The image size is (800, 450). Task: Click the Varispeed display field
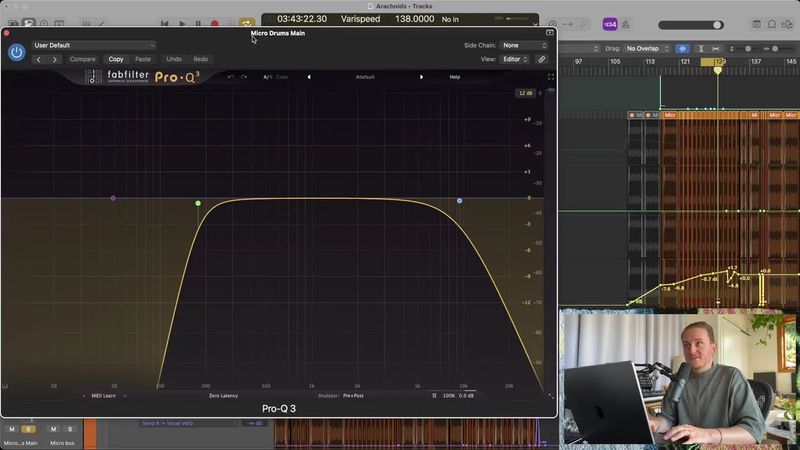pos(360,19)
